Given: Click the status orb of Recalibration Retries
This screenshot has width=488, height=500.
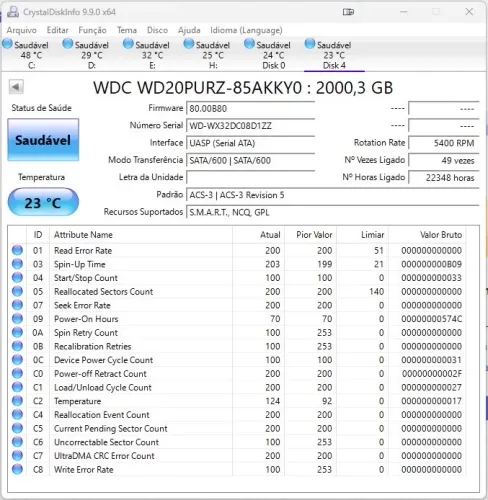Looking at the screenshot, I should [x=17, y=346].
